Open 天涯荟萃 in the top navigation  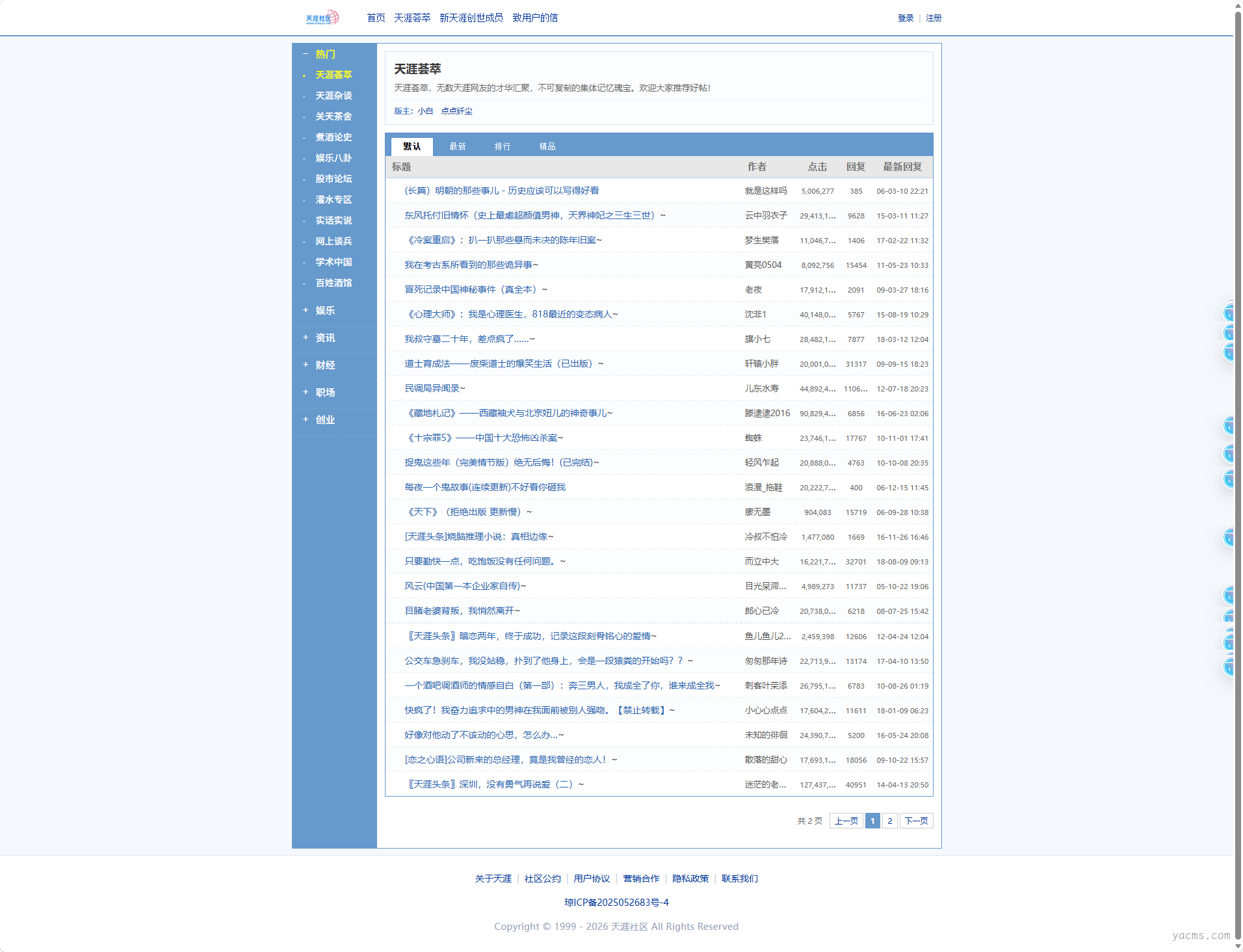pyautogui.click(x=412, y=18)
